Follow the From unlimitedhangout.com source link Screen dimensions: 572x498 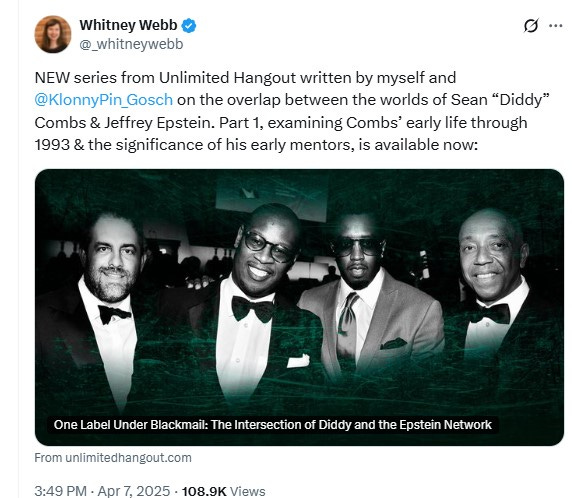pyautogui.click(x=113, y=458)
